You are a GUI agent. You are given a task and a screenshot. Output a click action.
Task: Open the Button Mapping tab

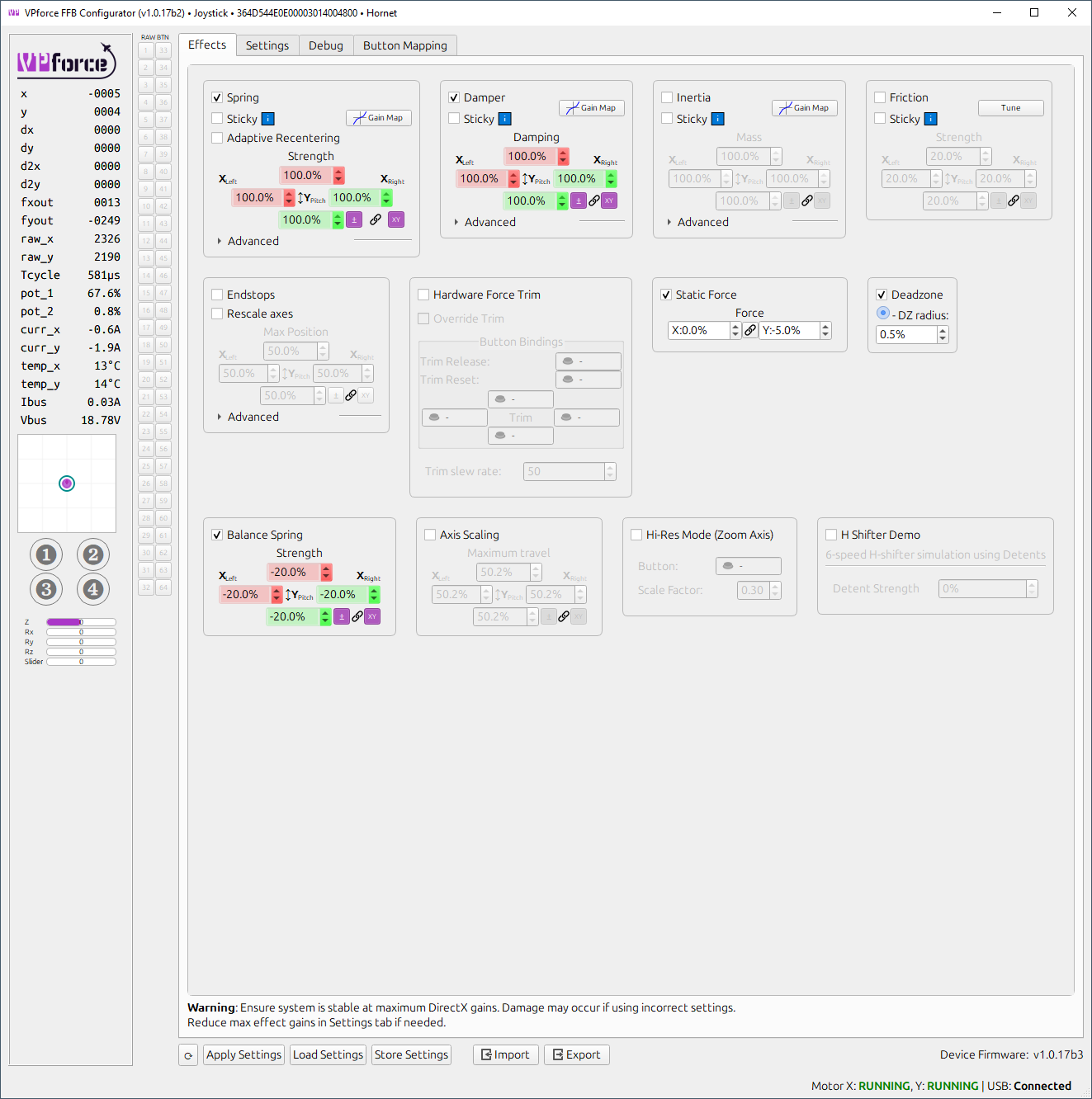click(x=405, y=45)
